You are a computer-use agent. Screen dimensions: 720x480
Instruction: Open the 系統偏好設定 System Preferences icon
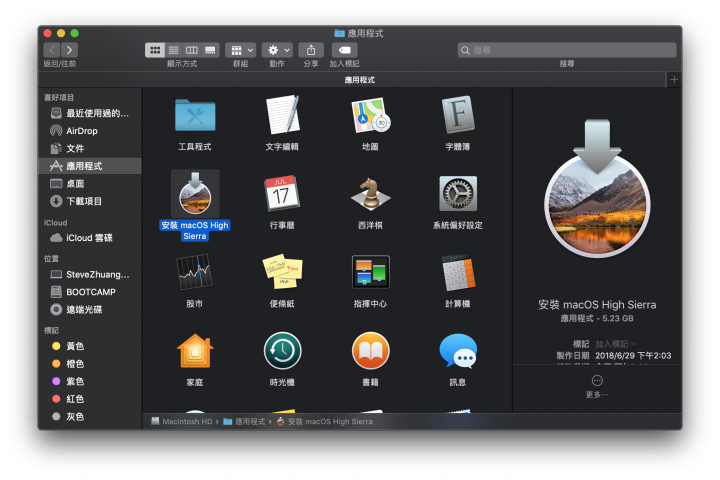tap(458, 193)
